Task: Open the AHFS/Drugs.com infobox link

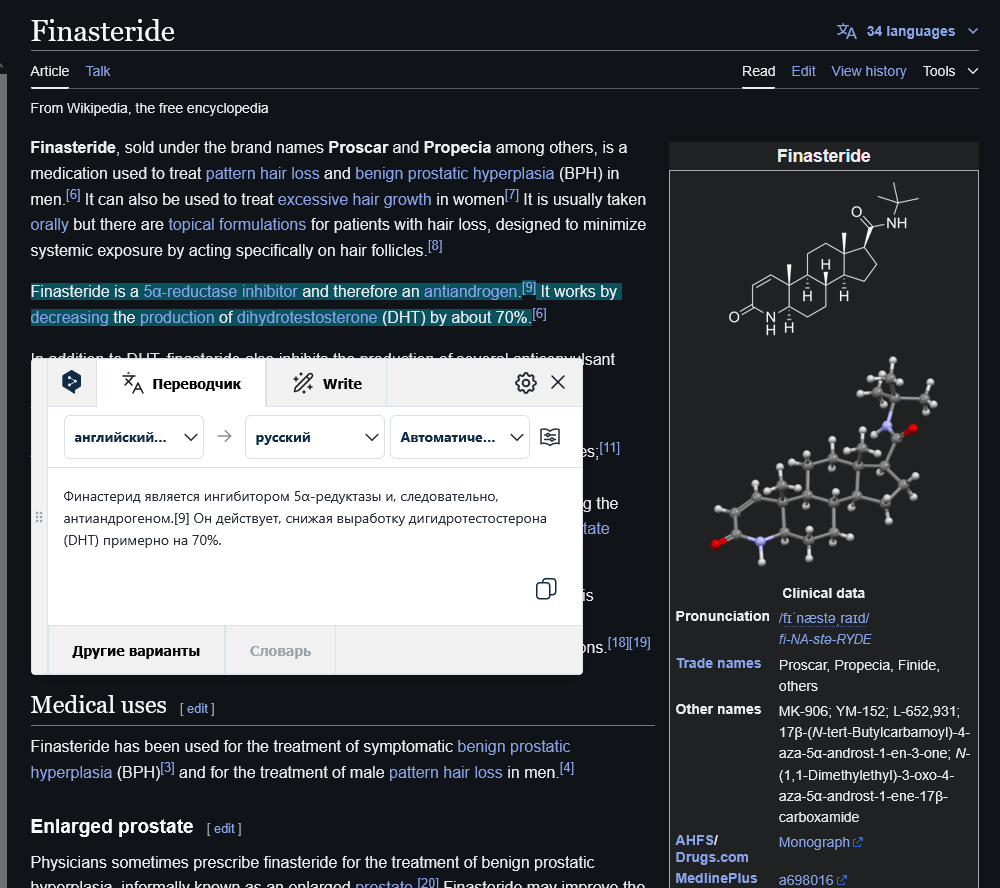Action: click(711, 848)
